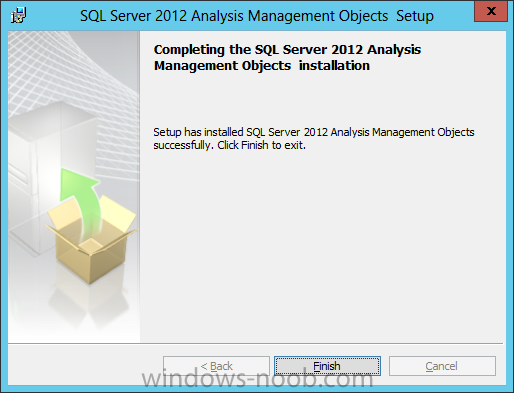Close the setup window with the X
This screenshot has width=514, height=393.
click(491, 11)
